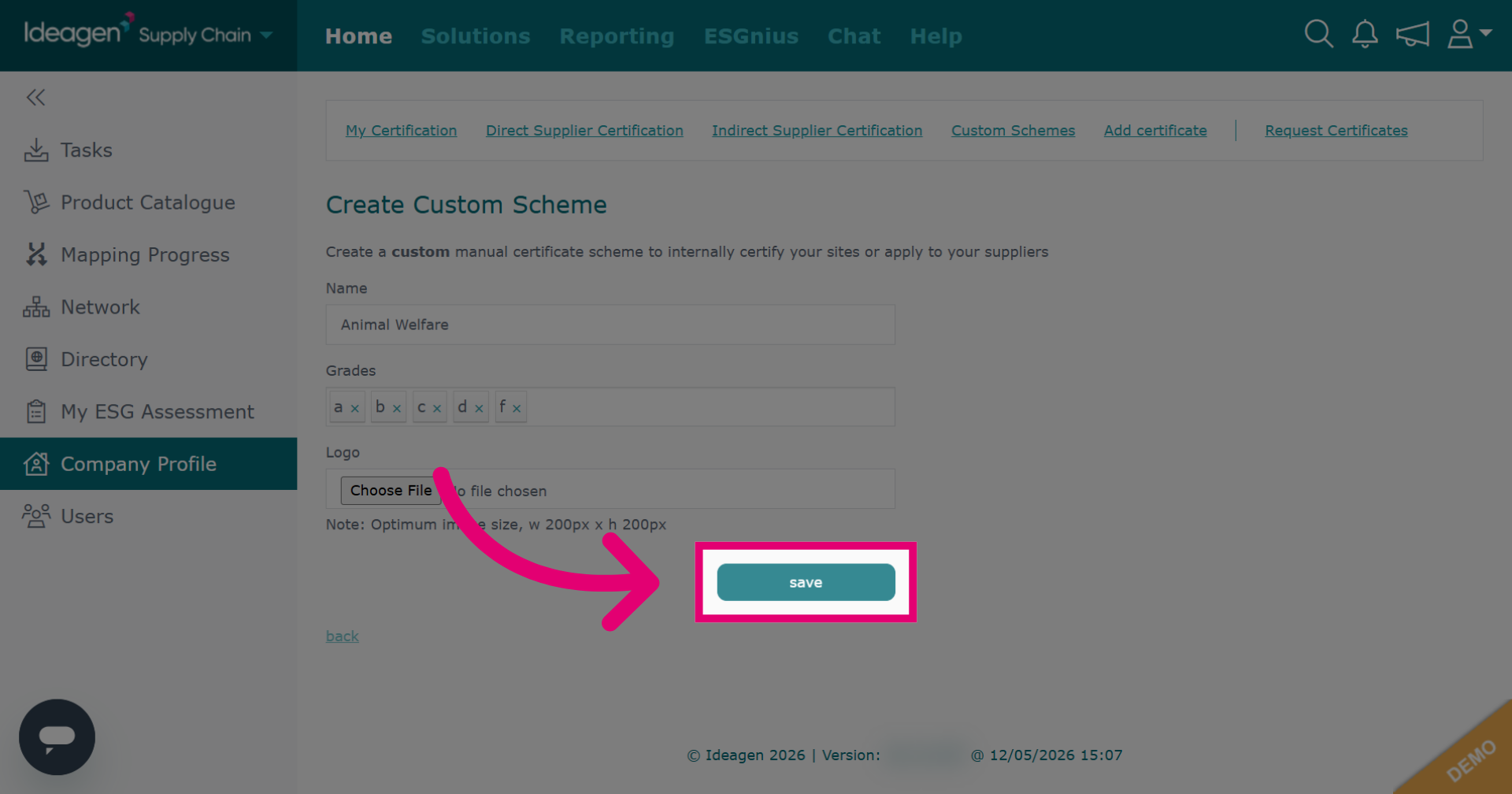Open announcements megaphone icon
The width and height of the screenshot is (1512, 794).
(x=1412, y=35)
